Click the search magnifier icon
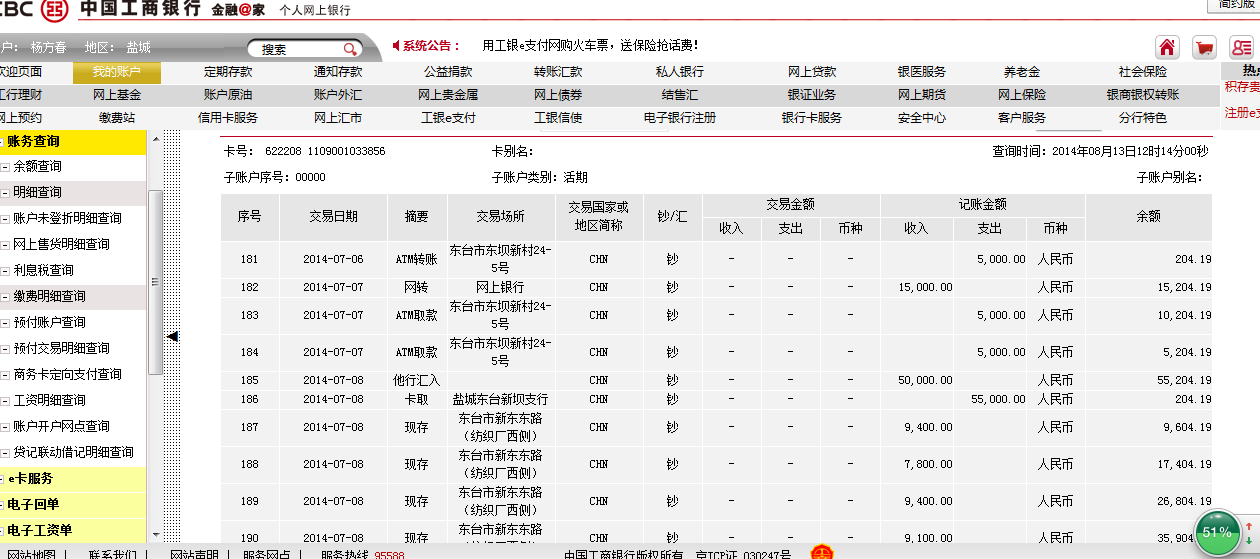Viewport: 1260px width, 559px height. click(x=350, y=49)
